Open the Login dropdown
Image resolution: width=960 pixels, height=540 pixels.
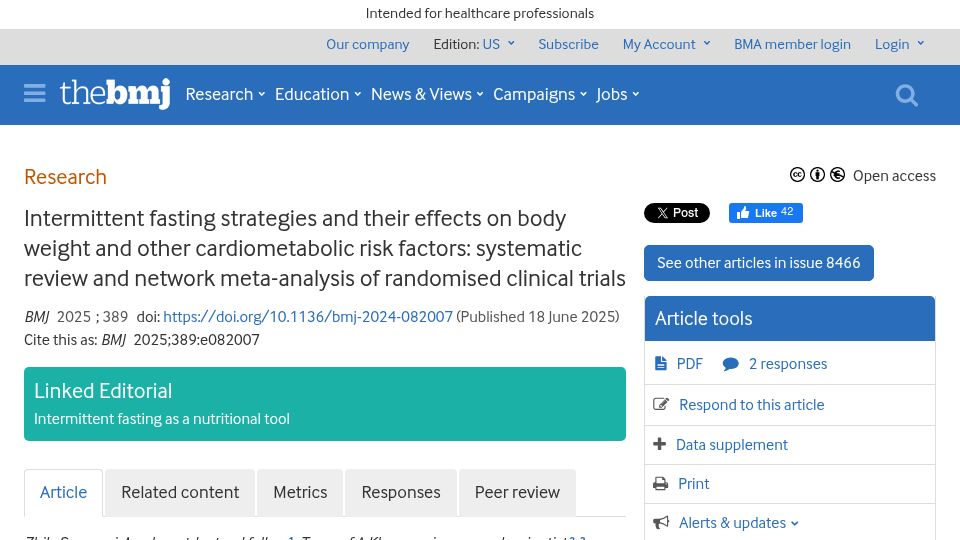pos(899,44)
